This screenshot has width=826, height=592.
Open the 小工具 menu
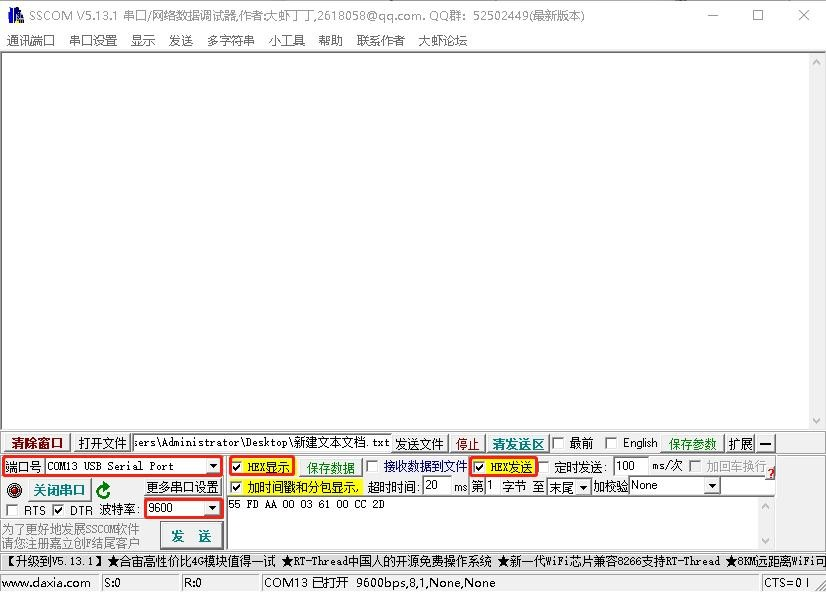pyautogui.click(x=286, y=41)
